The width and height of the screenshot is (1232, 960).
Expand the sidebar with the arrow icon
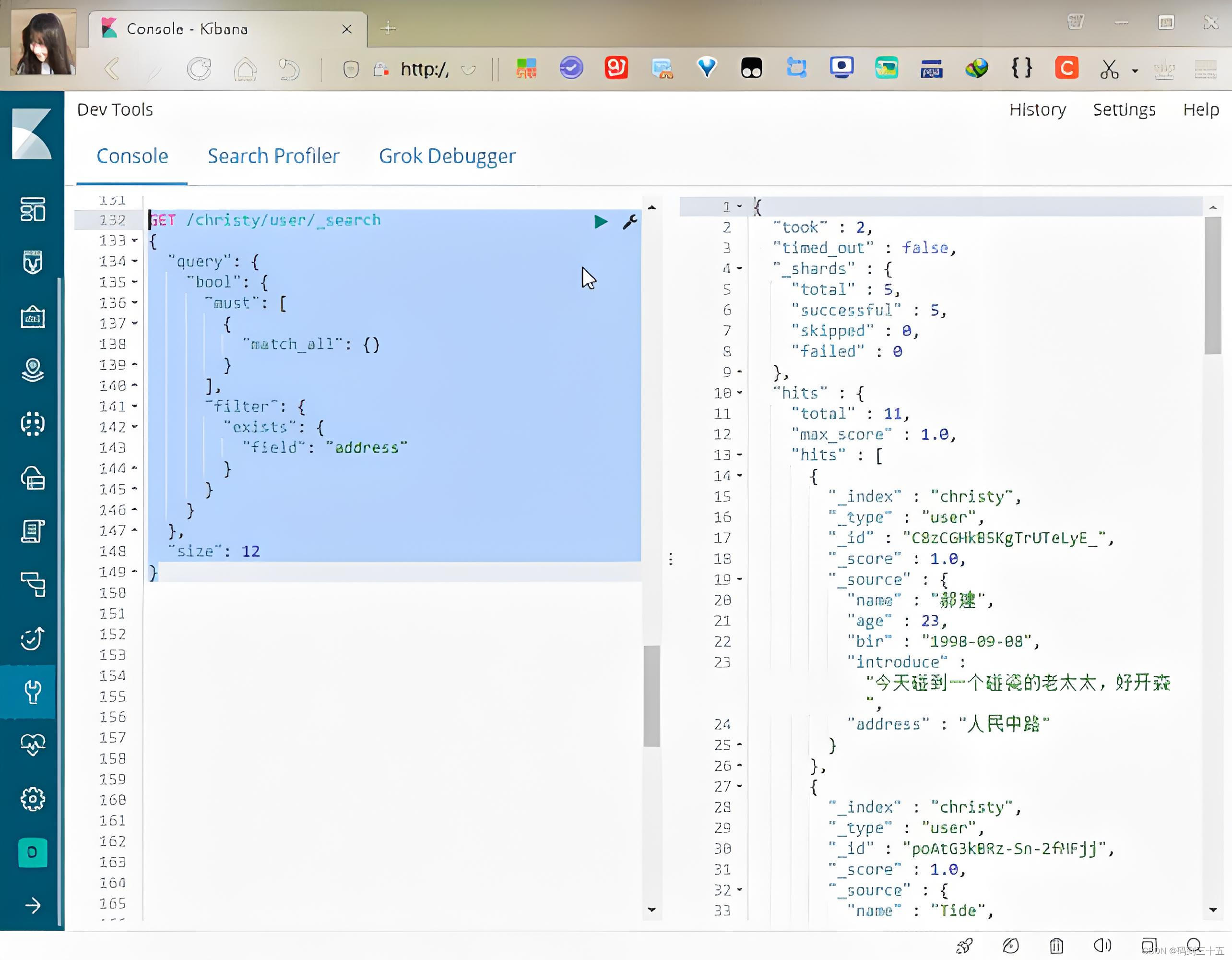(33, 905)
